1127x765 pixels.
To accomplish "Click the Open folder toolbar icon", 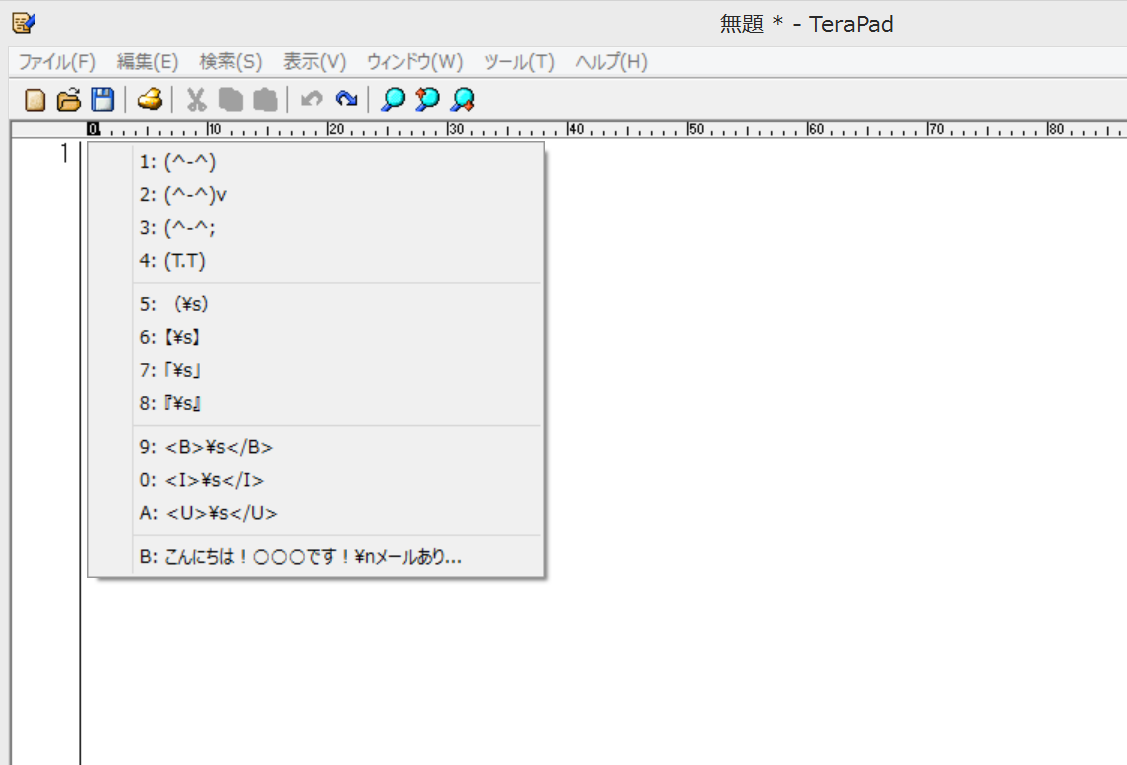I will point(69,99).
